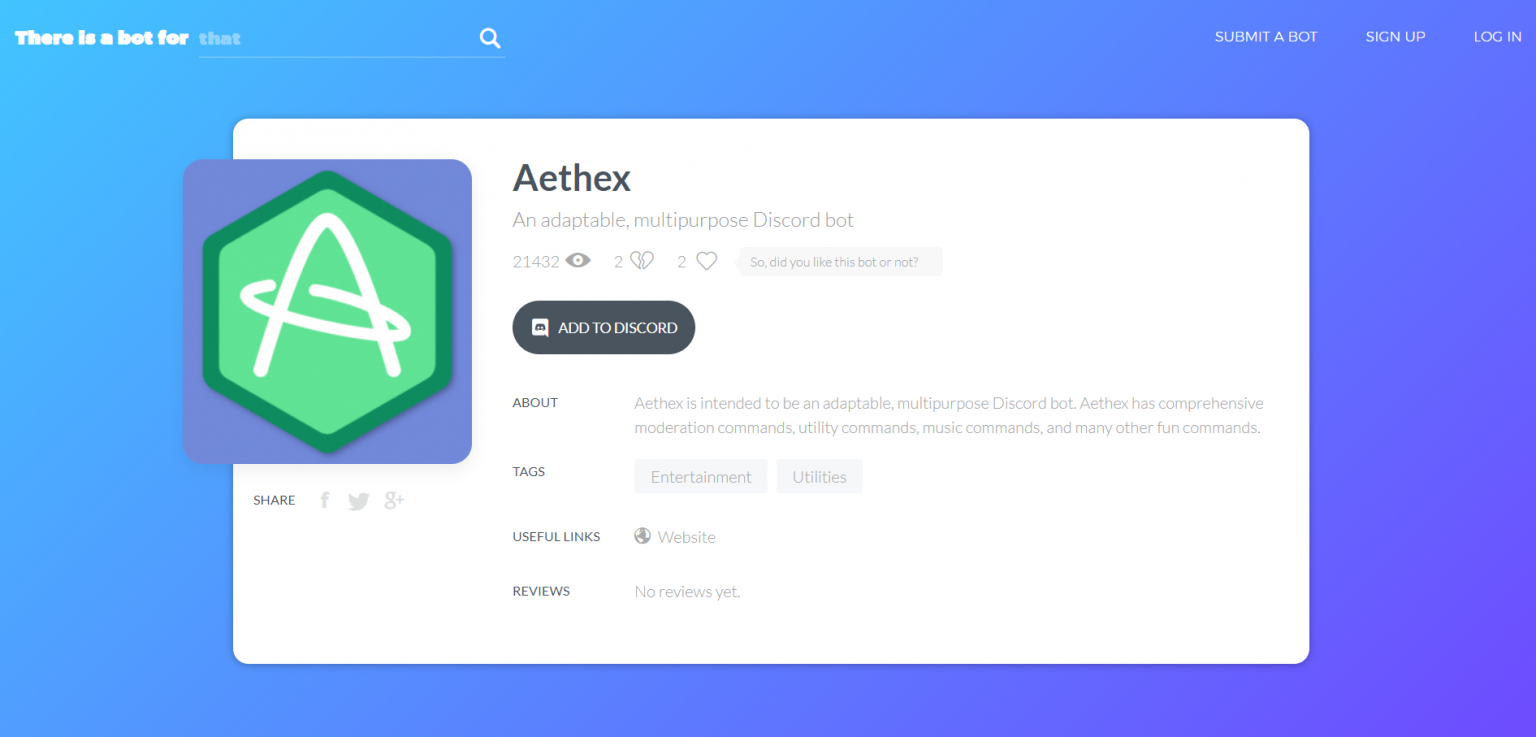The image size is (1536, 737).
Task: Select the Utilities tag
Action: (x=819, y=476)
